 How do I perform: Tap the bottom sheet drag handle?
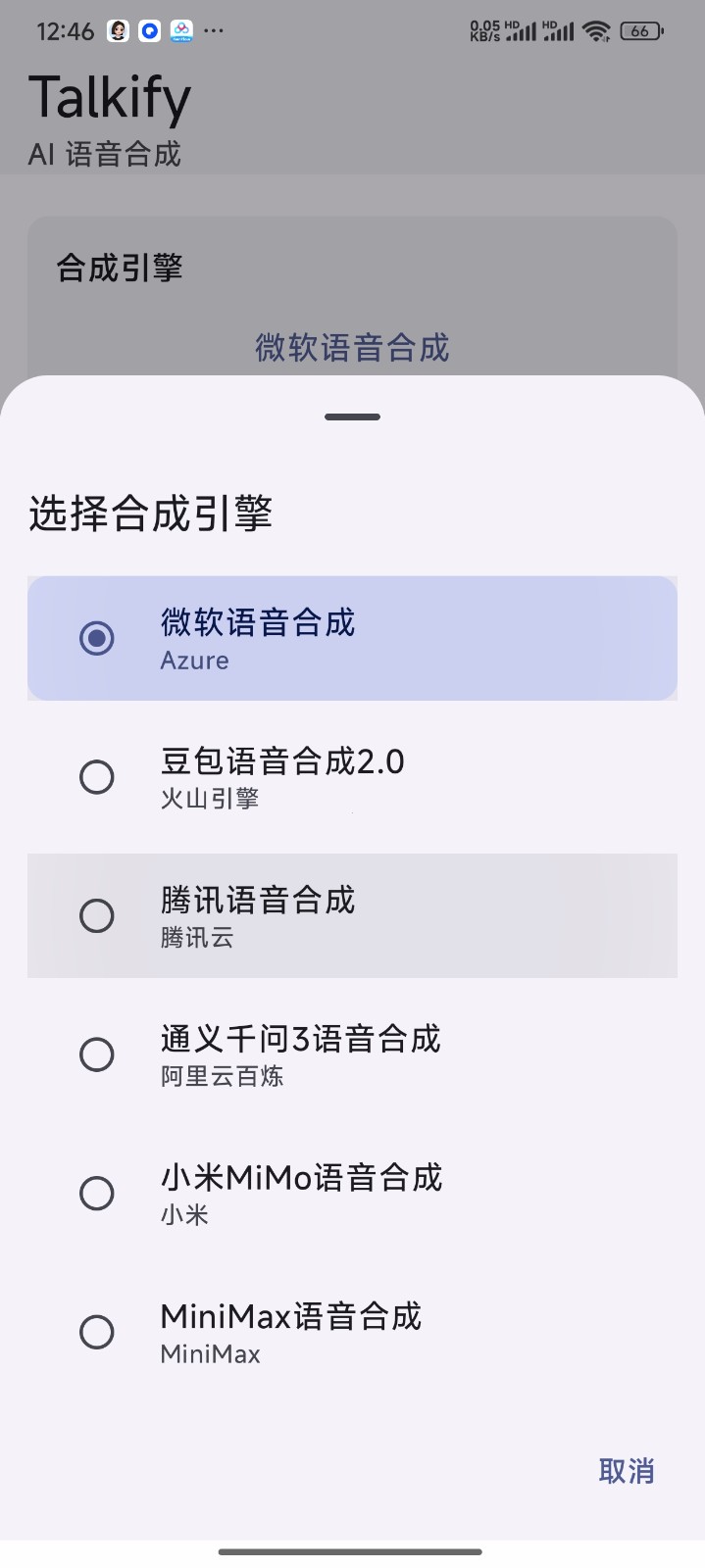[352, 416]
